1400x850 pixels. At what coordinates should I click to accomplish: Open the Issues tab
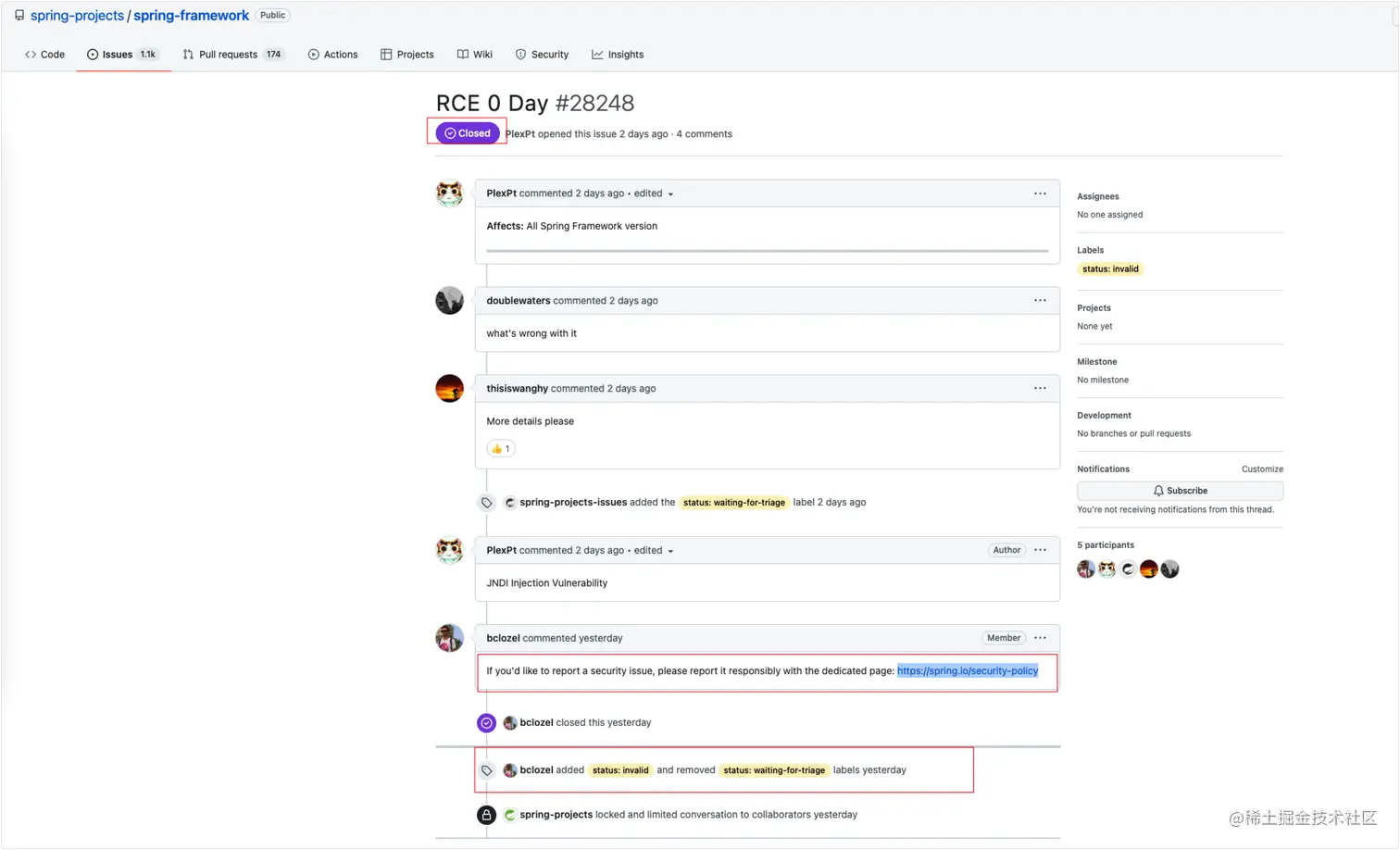pyautogui.click(x=123, y=55)
